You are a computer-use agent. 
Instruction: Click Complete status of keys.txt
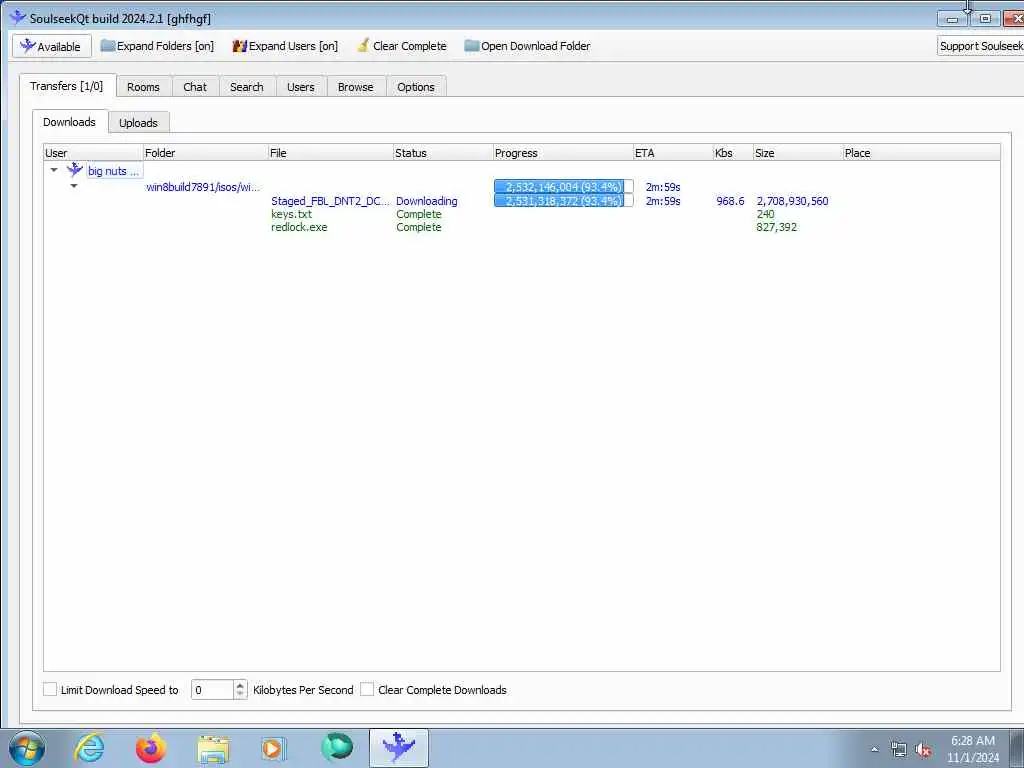419,214
